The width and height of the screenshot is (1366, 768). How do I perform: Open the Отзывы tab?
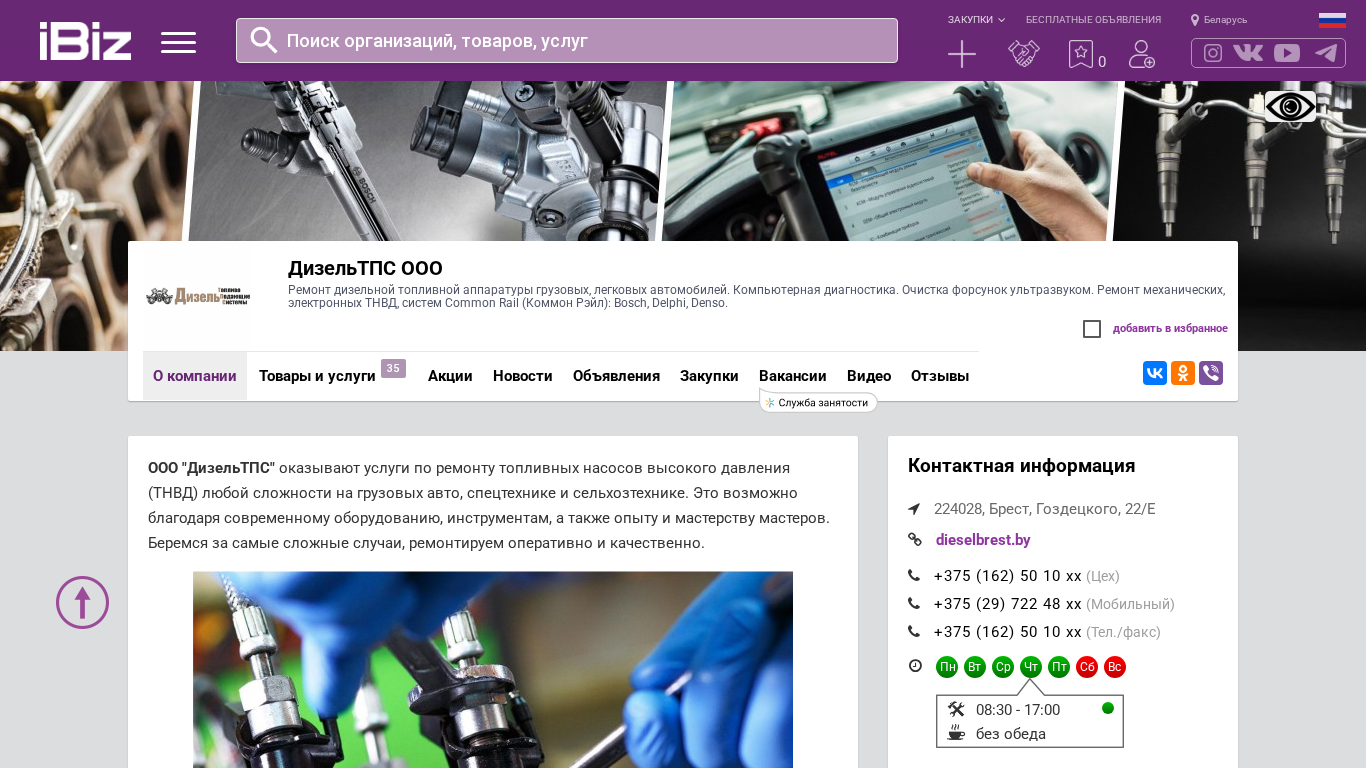pos(940,376)
